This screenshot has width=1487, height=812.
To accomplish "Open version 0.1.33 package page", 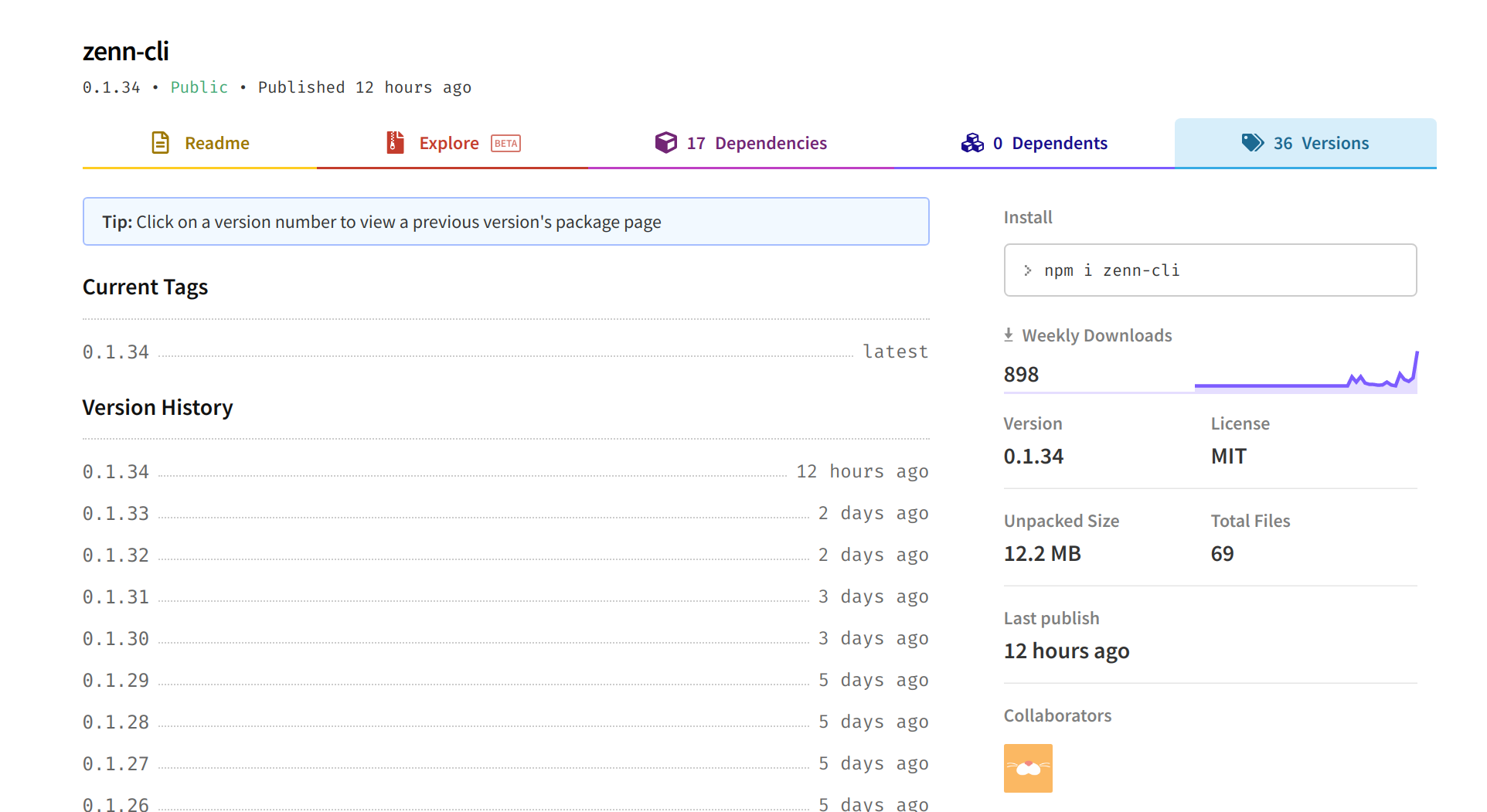I will (116, 514).
